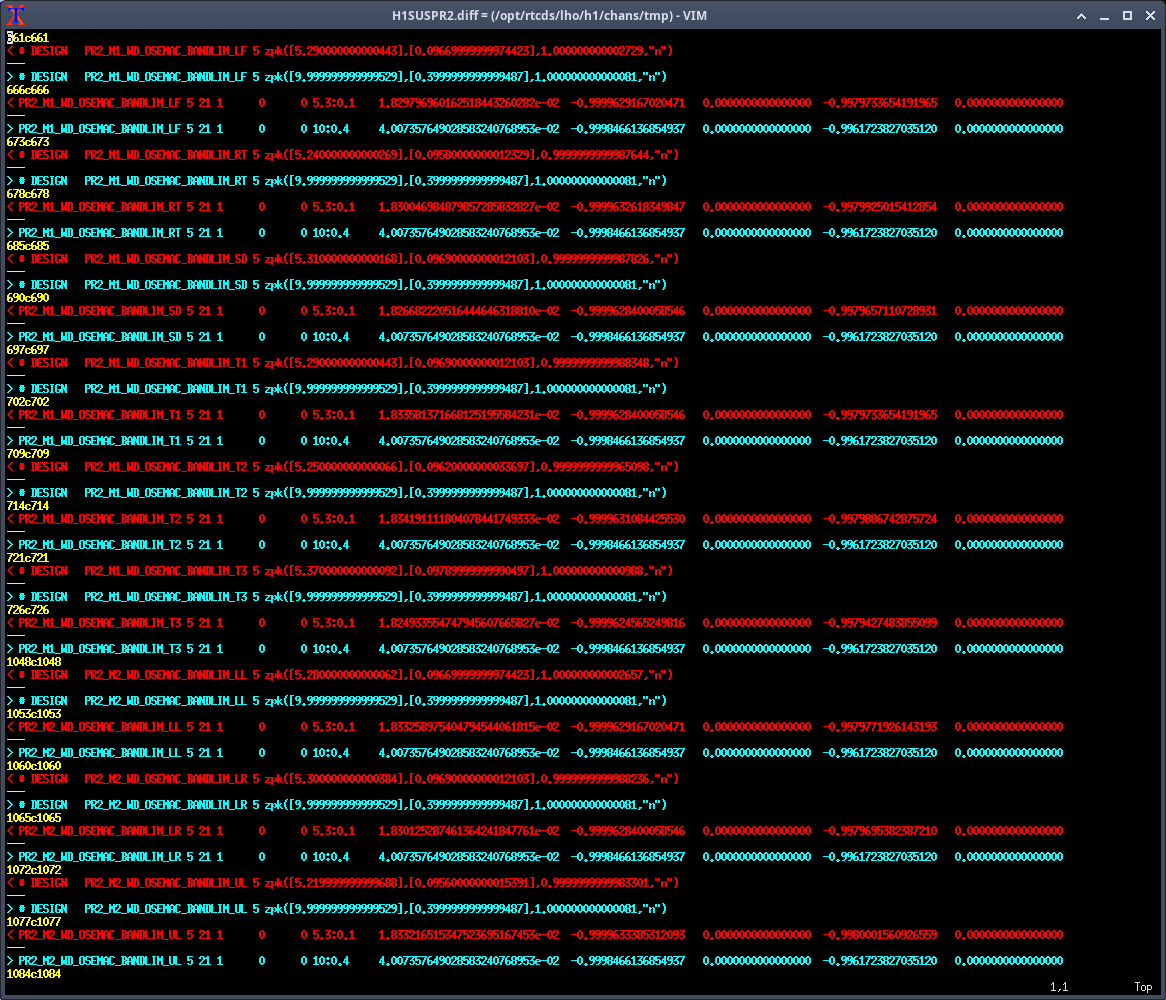Screen dimensions: 1166x1000
Task: Minimize the VIM window
Action: (x=1104, y=16)
